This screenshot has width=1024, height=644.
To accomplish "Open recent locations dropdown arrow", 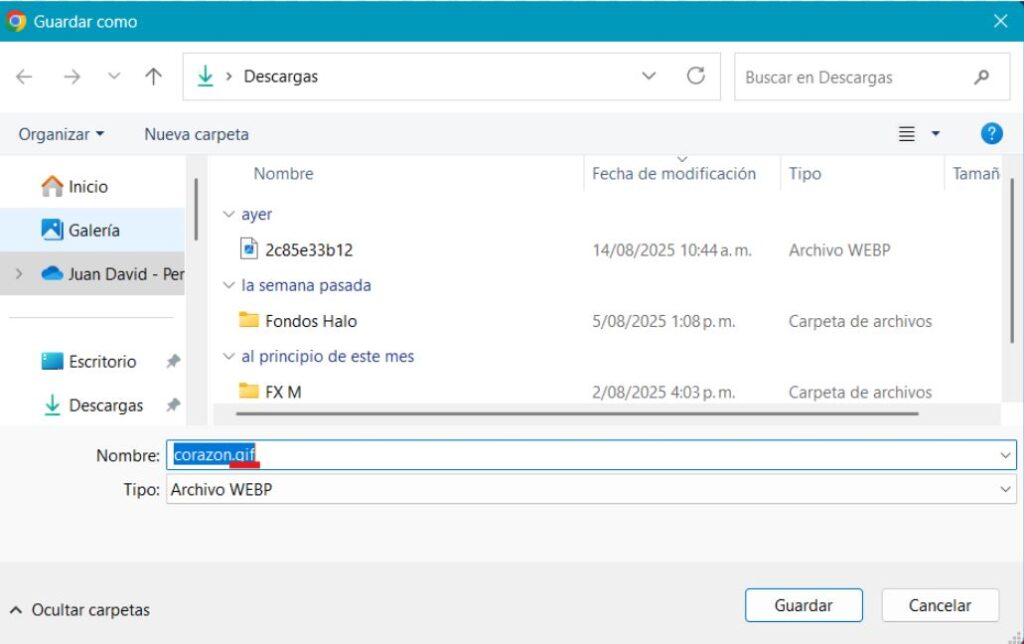I will [114, 77].
